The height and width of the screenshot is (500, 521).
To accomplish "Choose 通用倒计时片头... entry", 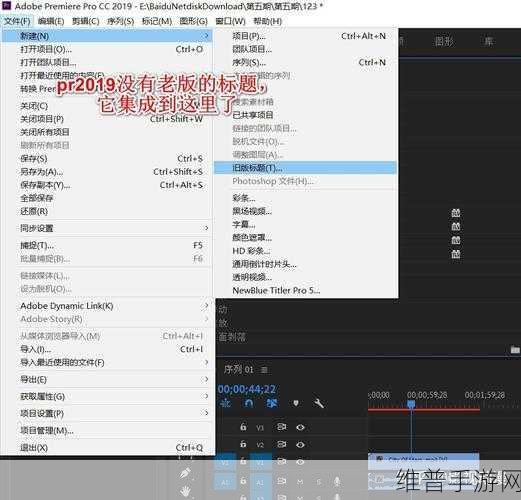I will 305,264.
